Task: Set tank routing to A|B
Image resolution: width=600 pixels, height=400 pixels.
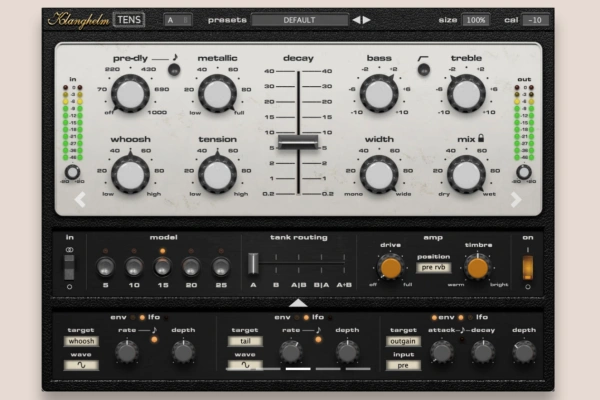Action: pos(298,285)
